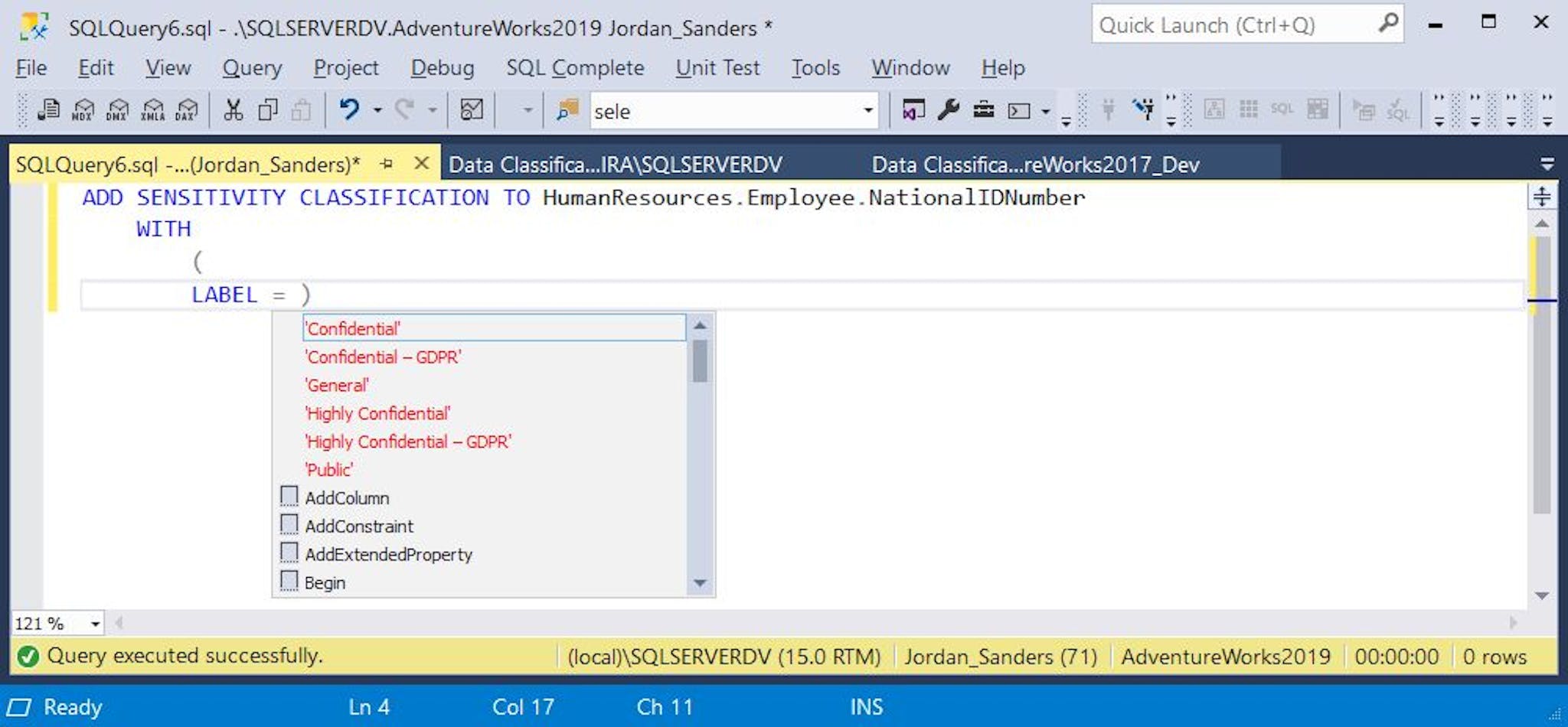This screenshot has width=1568, height=727.
Task: Click the XMLA query toolbar icon
Action: (x=152, y=111)
